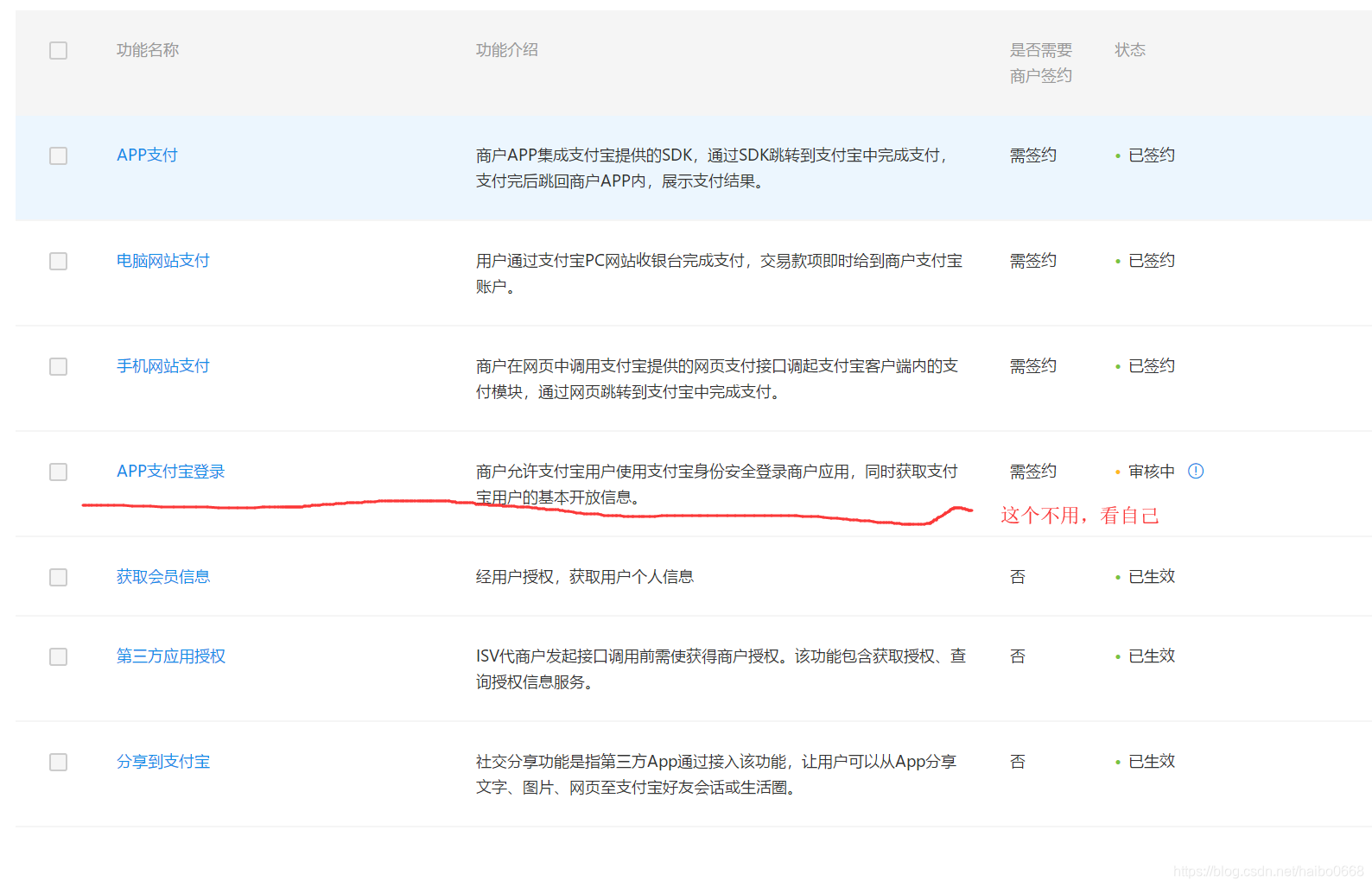The width and height of the screenshot is (1372, 887).
Task: Click the 电脑网站支付 PC网站收银台 description
Action: (719, 273)
